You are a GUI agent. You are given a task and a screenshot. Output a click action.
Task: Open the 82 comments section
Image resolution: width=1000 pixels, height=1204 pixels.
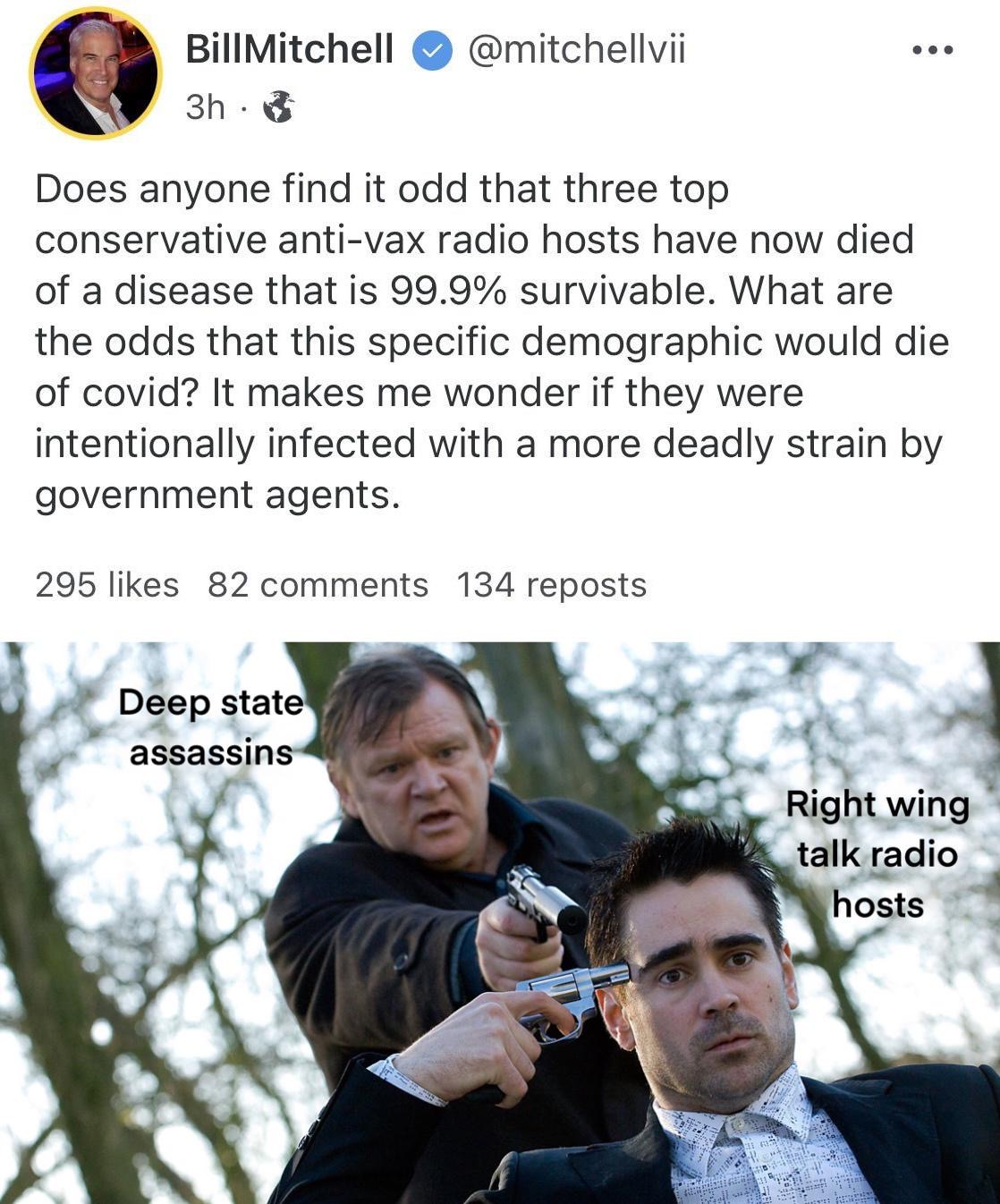318,585
